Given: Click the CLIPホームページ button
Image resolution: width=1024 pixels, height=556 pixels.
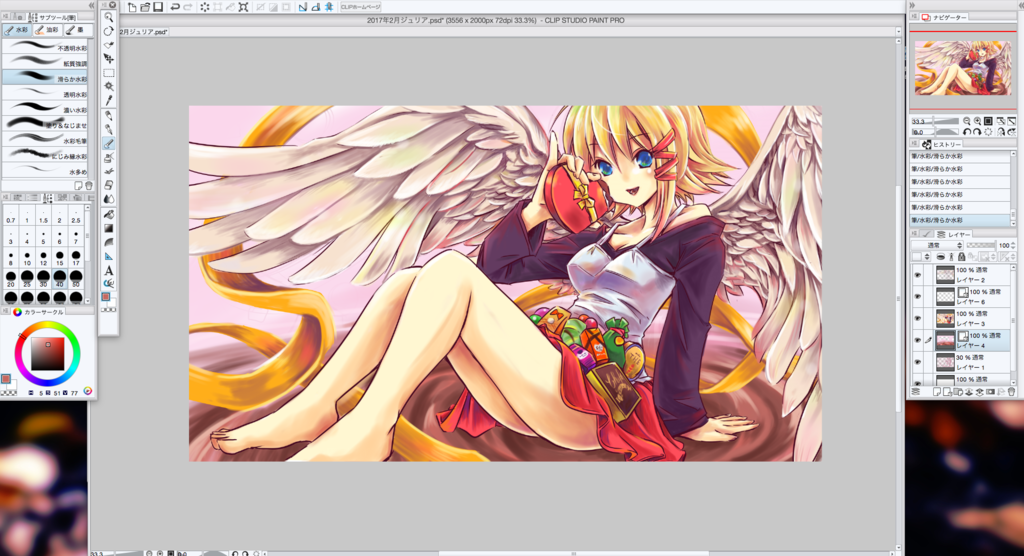Looking at the screenshot, I should 360,7.
